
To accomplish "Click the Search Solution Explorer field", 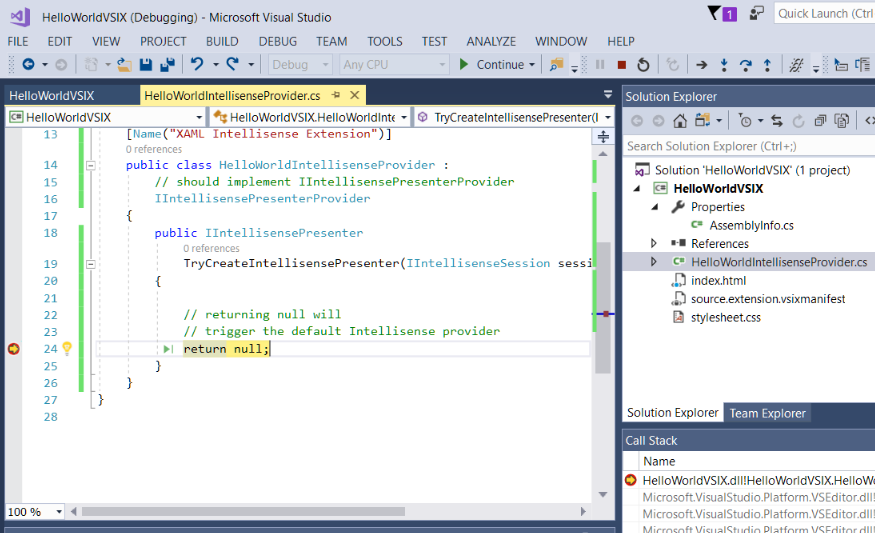I will pyautogui.click(x=749, y=146).
